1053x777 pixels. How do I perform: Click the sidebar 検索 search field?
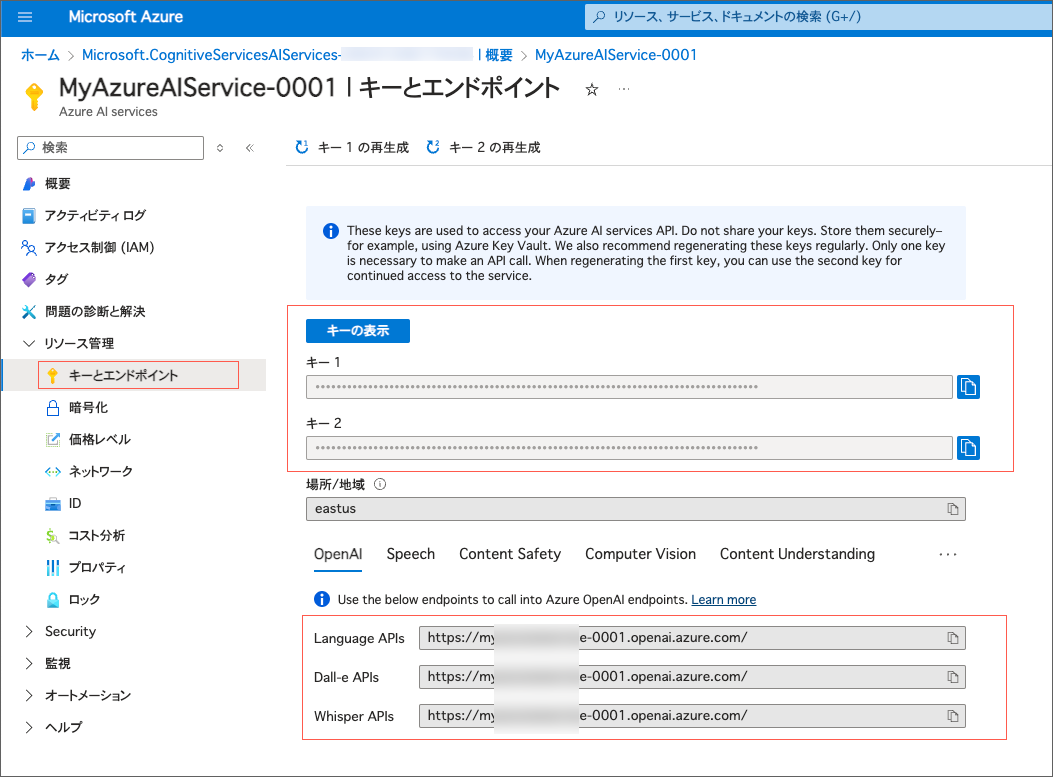(111, 148)
